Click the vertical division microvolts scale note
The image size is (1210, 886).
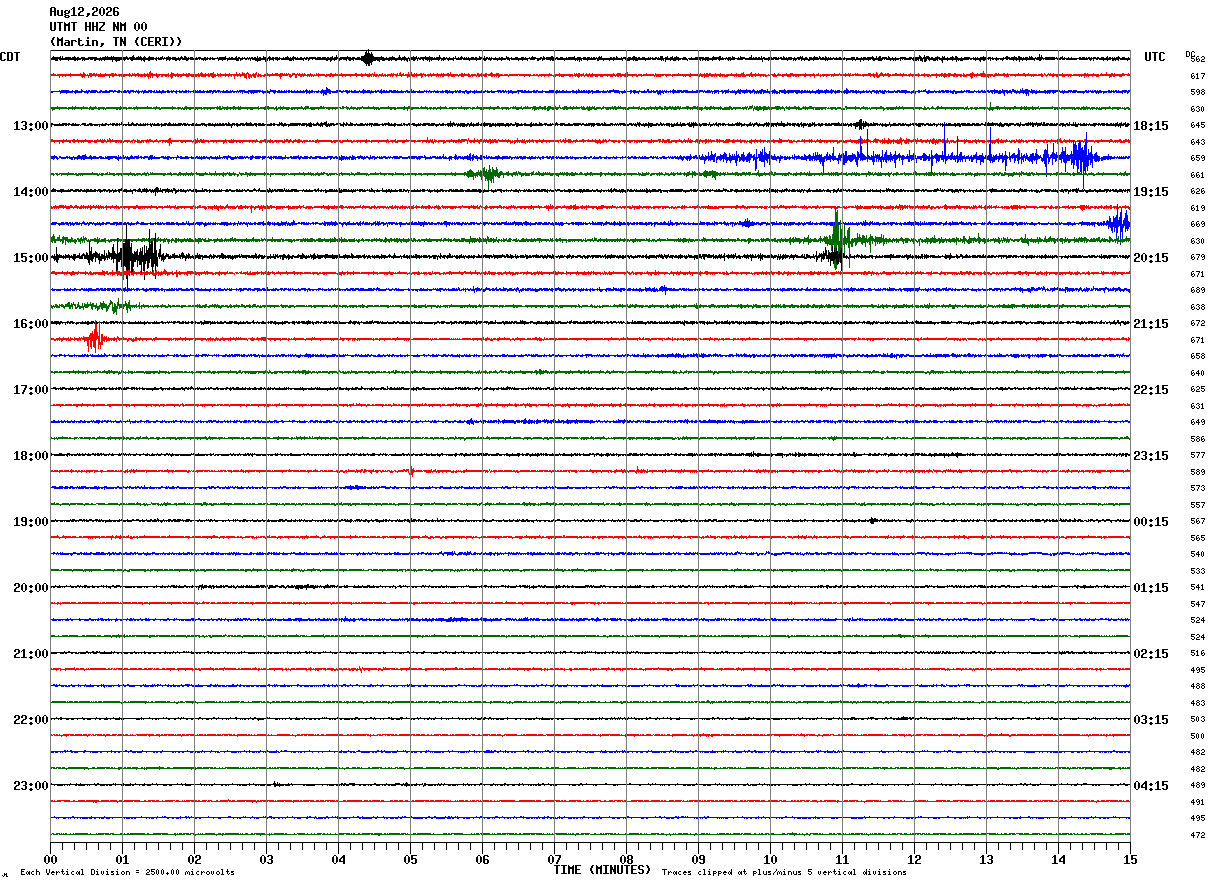tap(127, 872)
